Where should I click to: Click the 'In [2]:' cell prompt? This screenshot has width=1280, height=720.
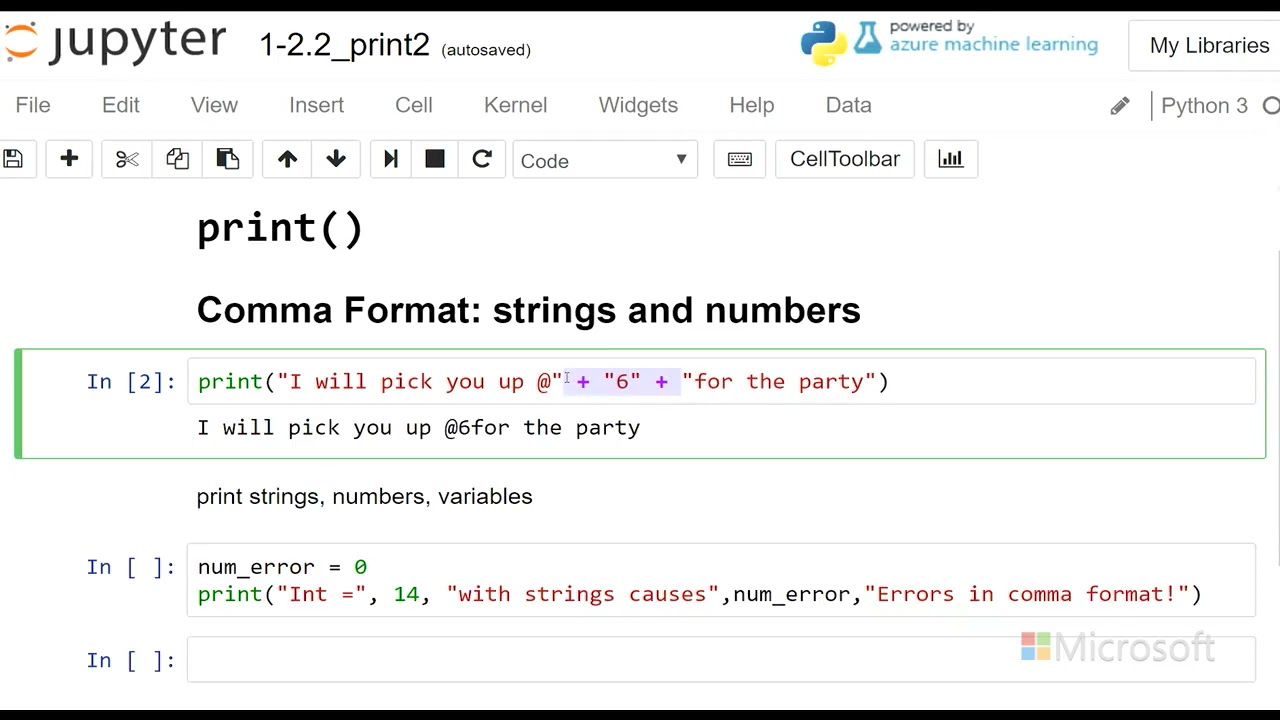click(x=131, y=382)
